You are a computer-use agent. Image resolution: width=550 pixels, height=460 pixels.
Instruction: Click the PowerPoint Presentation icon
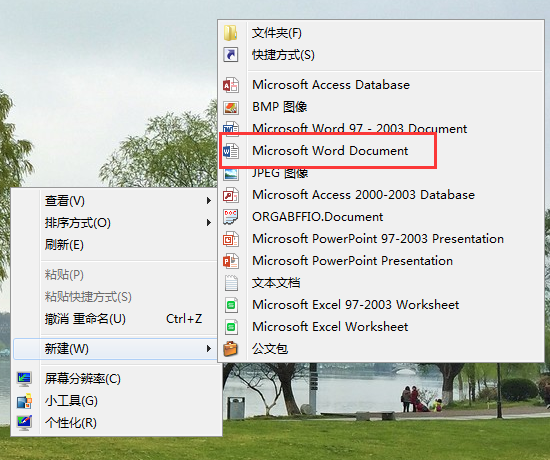(x=231, y=261)
